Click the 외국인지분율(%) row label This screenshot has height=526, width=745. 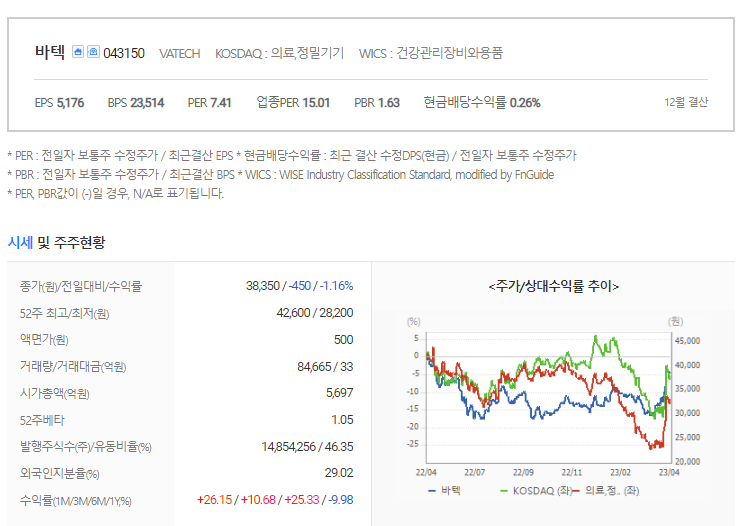click(59, 474)
